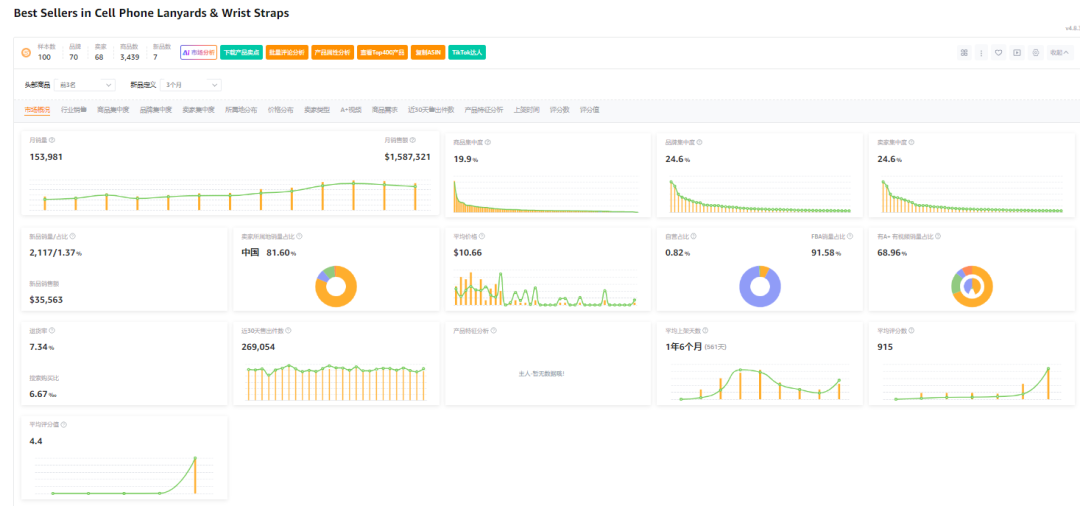Screen dimensions: 1080x506
Task: Switch to the 卖家集中度 tab
Action: tap(198, 109)
